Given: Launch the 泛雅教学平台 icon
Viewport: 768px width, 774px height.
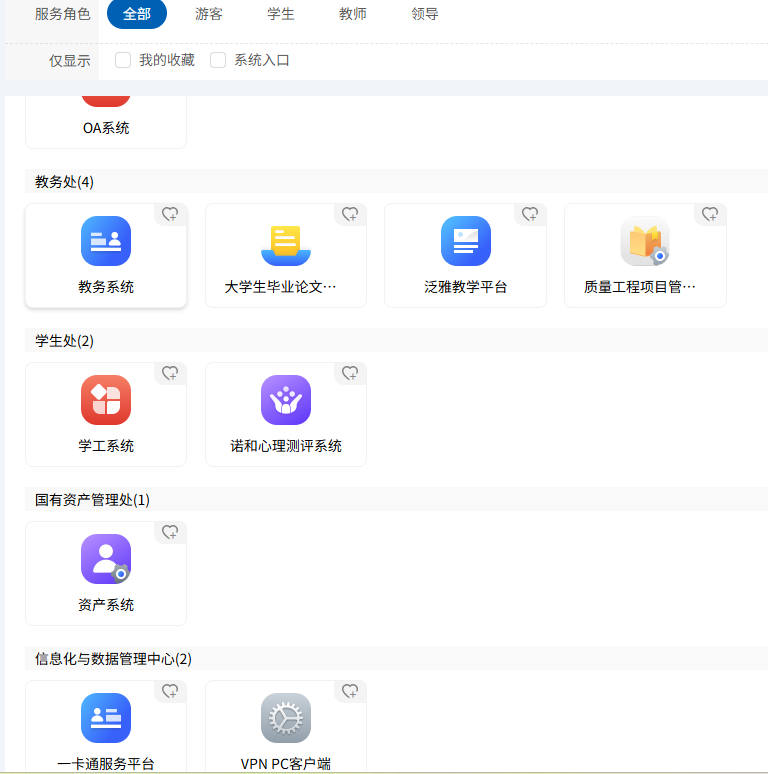Looking at the screenshot, I should pyautogui.click(x=466, y=241).
